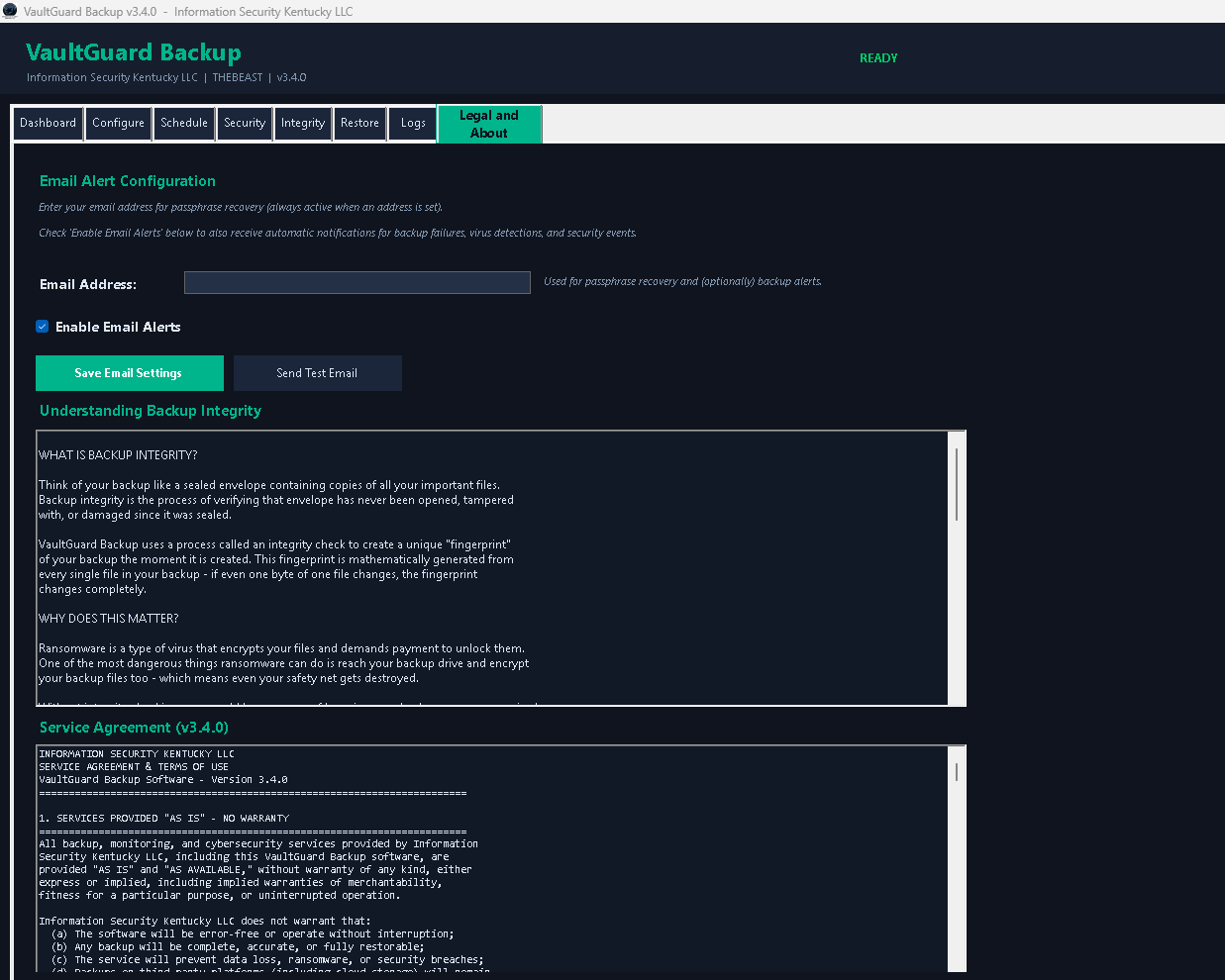Viewport: 1225px width, 980px height.
Task: Click the Email Address label
Action: point(88,285)
